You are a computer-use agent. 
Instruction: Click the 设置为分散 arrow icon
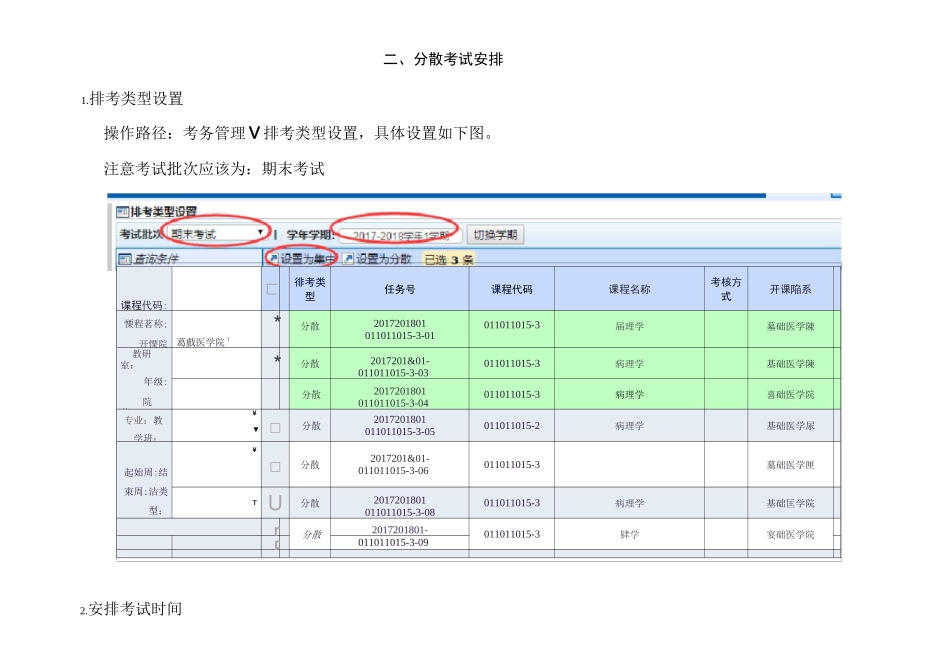348,259
